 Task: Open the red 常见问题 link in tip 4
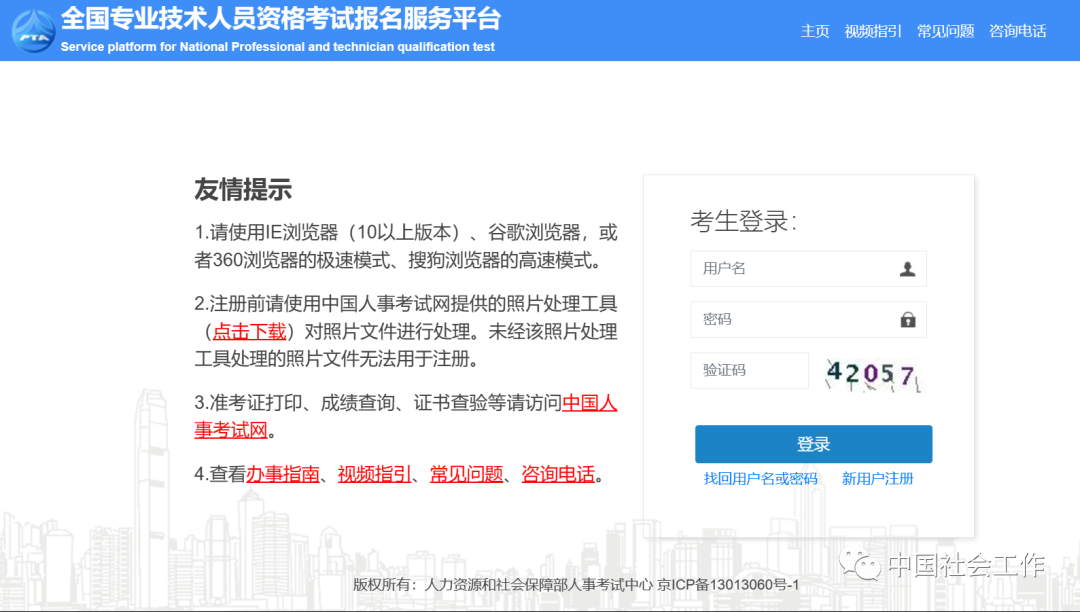coord(466,474)
